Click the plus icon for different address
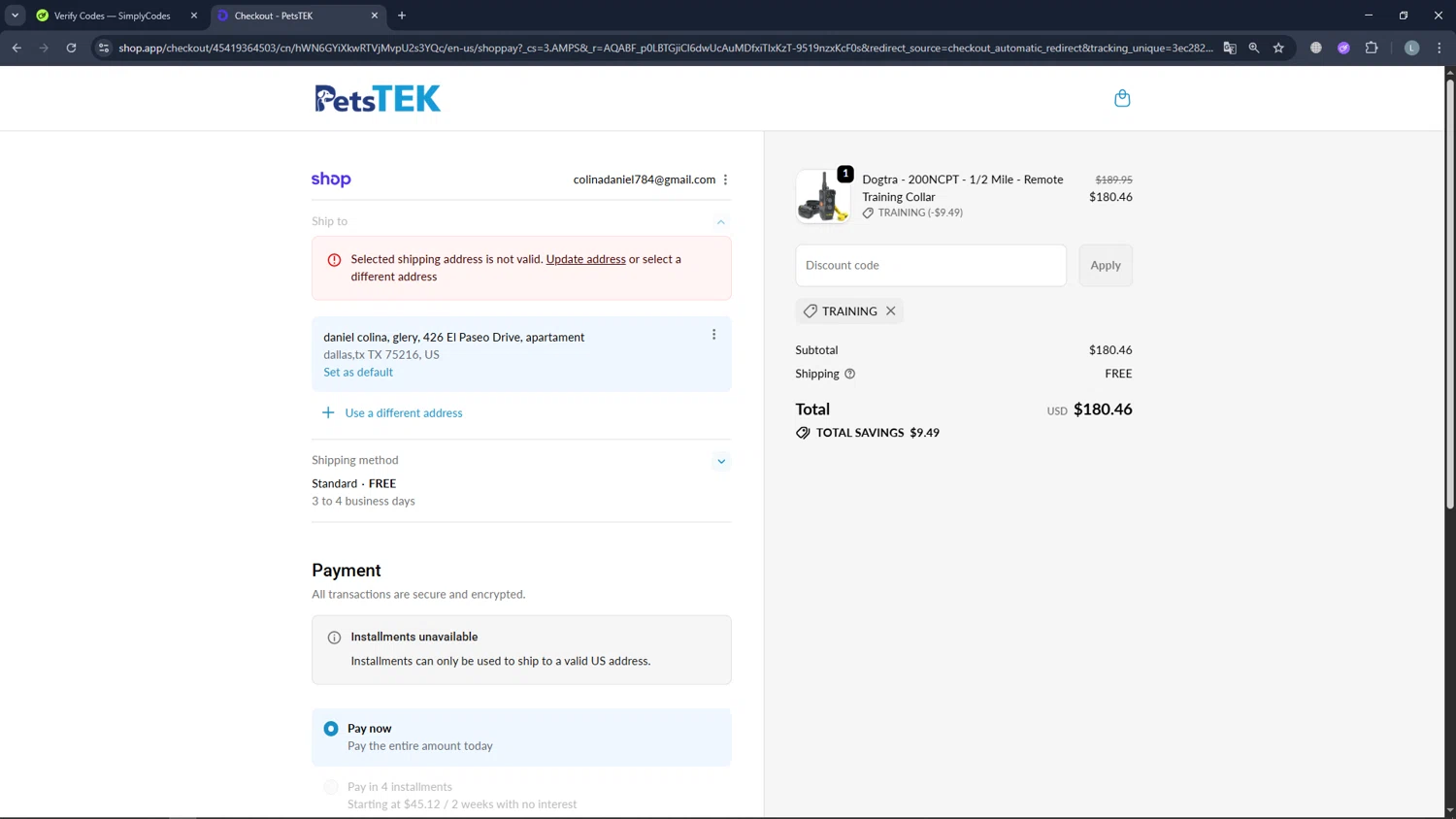The width and height of the screenshot is (1456, 819). 328,412
